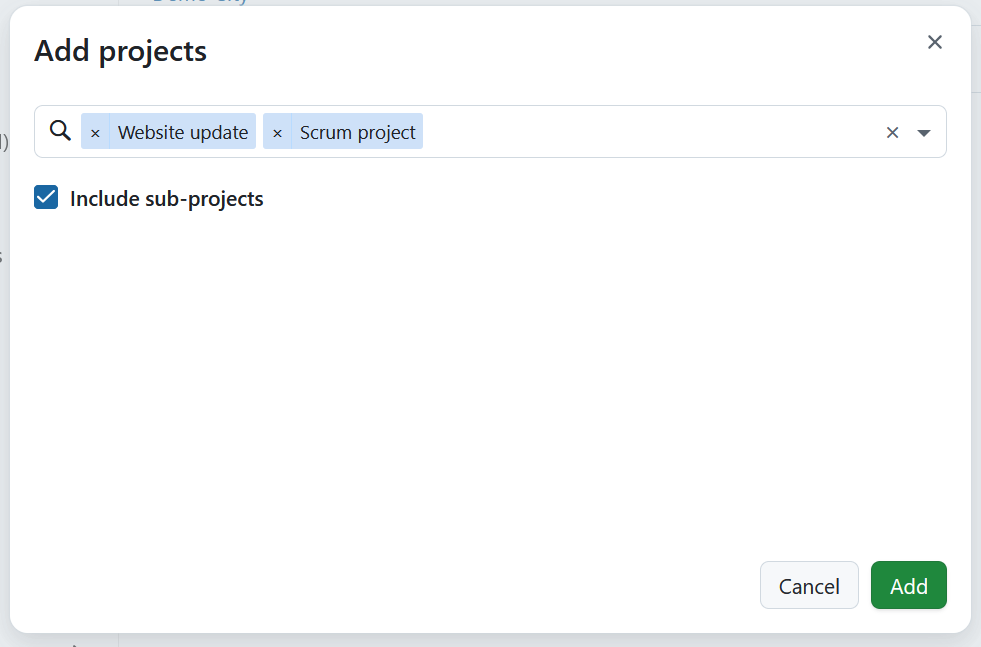The image size is (981, 647).
Task: Dismiss the dialog using Cancel
Action: [809, 585]
